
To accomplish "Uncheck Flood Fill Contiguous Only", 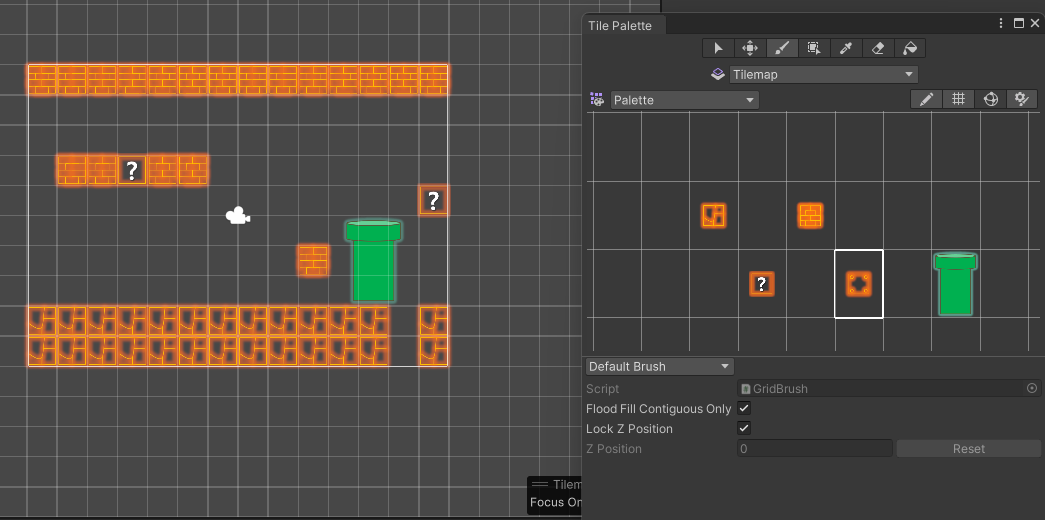I will (744, 408).
